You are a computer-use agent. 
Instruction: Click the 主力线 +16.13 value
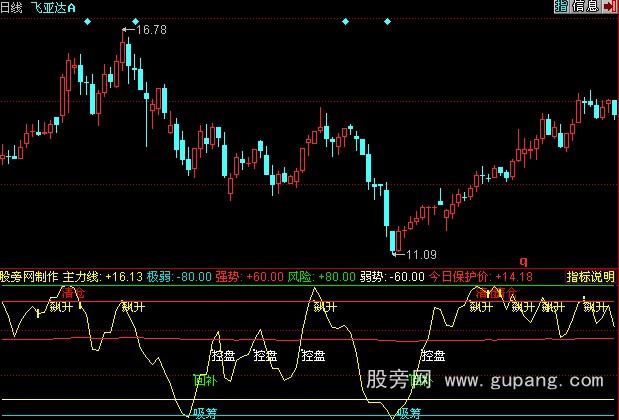(x=103, y=276)
